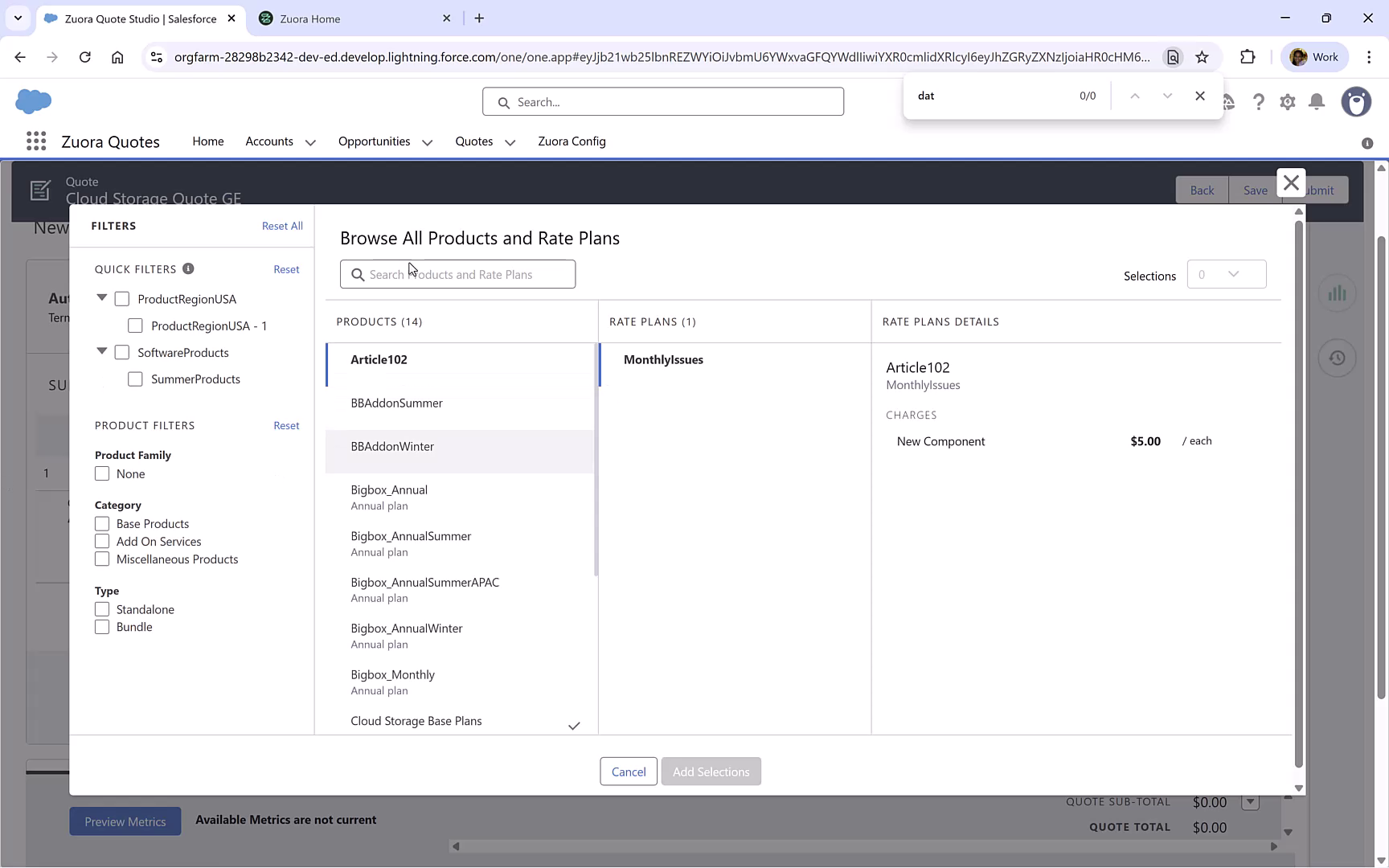Enable the Base Products category filter
The width and height of the screenshot is (1389, 868).
[101, 523]
